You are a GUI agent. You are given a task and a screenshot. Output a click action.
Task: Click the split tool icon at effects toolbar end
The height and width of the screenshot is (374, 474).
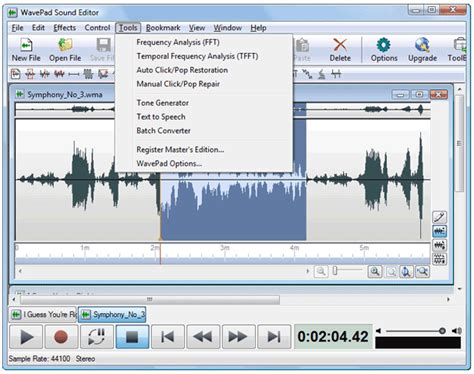pos(336,74)
